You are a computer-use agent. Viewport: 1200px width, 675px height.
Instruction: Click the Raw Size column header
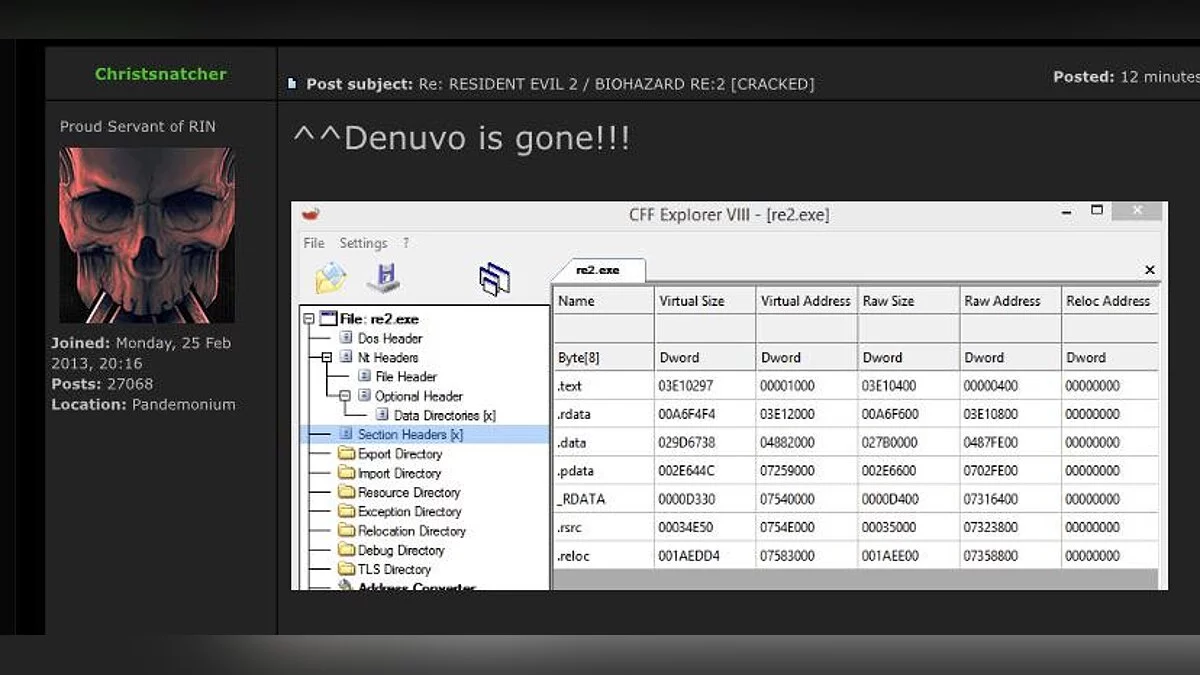coord(909,300)
